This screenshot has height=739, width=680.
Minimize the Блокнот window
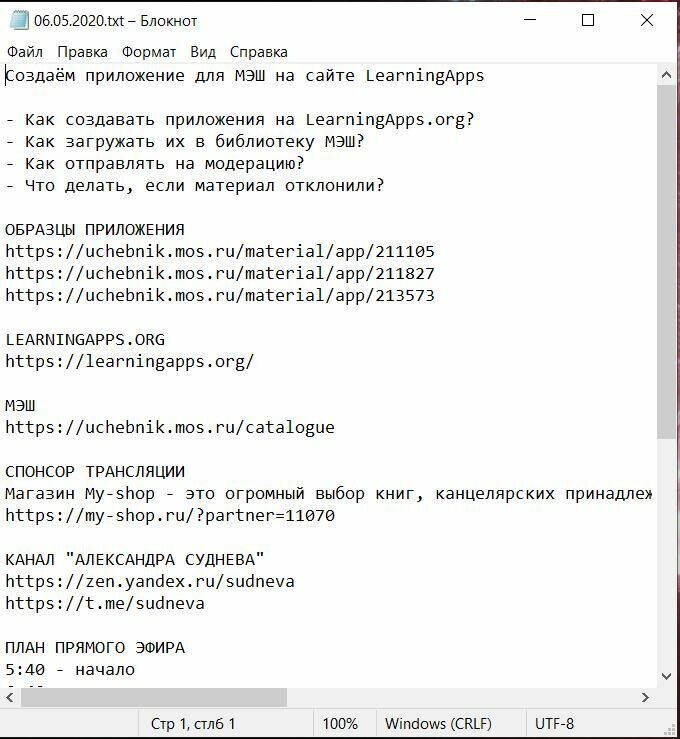530,20
